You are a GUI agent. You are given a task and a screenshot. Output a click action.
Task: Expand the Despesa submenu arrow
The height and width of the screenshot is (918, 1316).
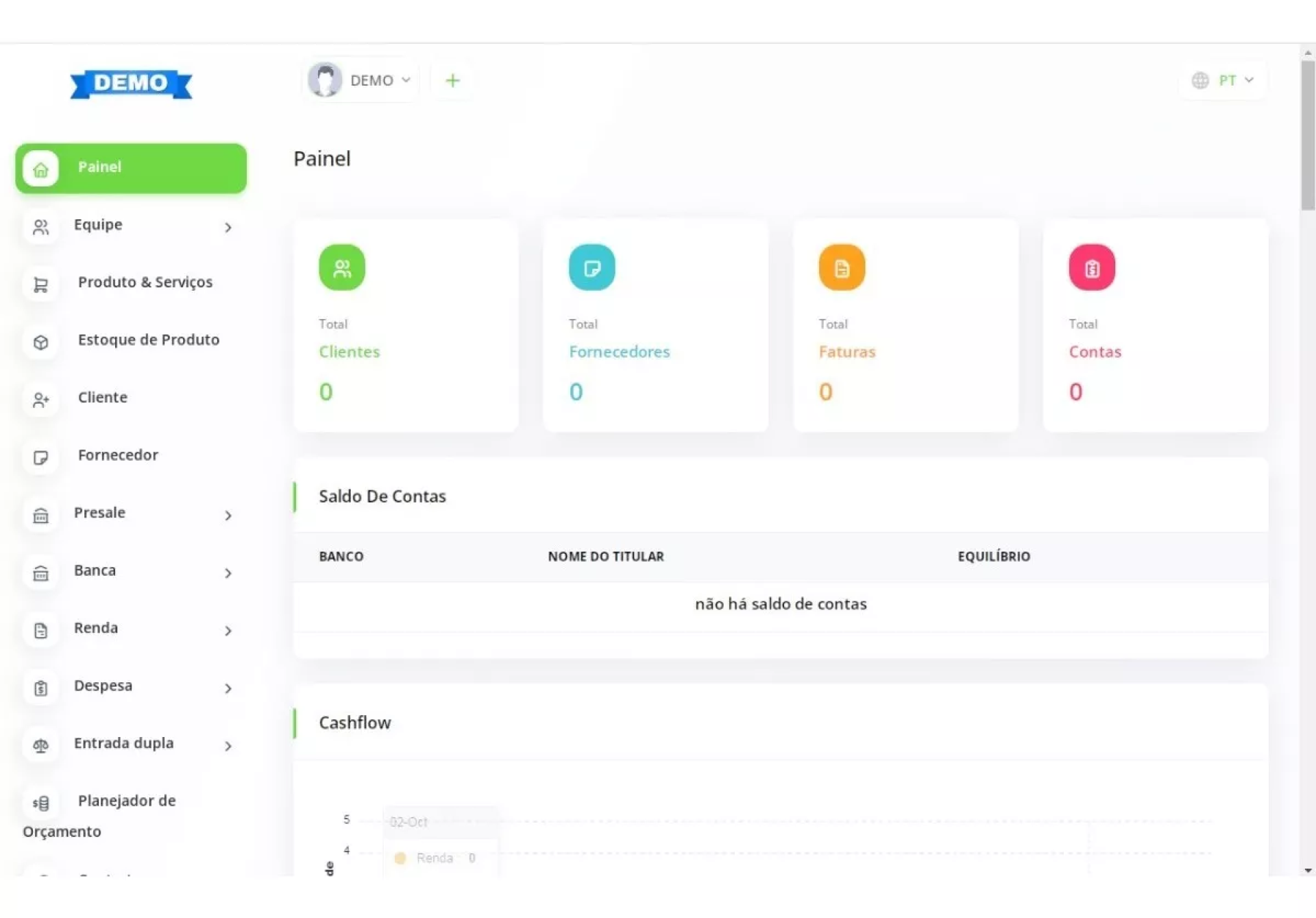click(228, 688)
